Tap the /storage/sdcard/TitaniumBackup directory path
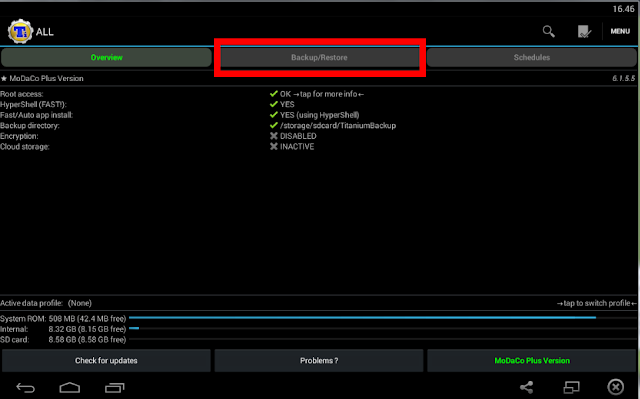Image resolution: width=640 pixels, height=399 pixels. point(338,126)
